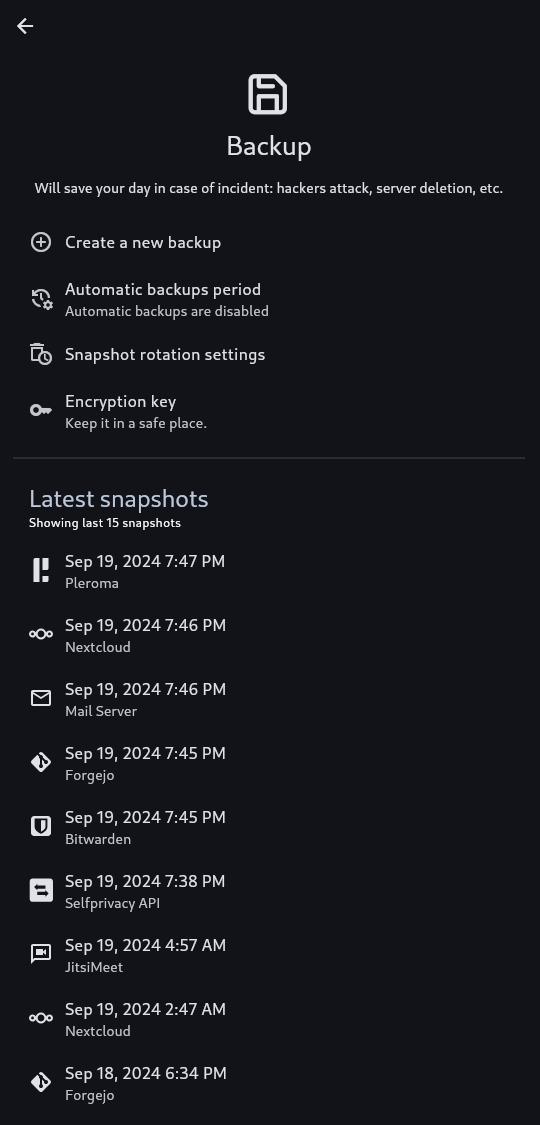Click the snapshot rotation trash-clock icon
The image size is (540, 1125).
click(41, 354)
